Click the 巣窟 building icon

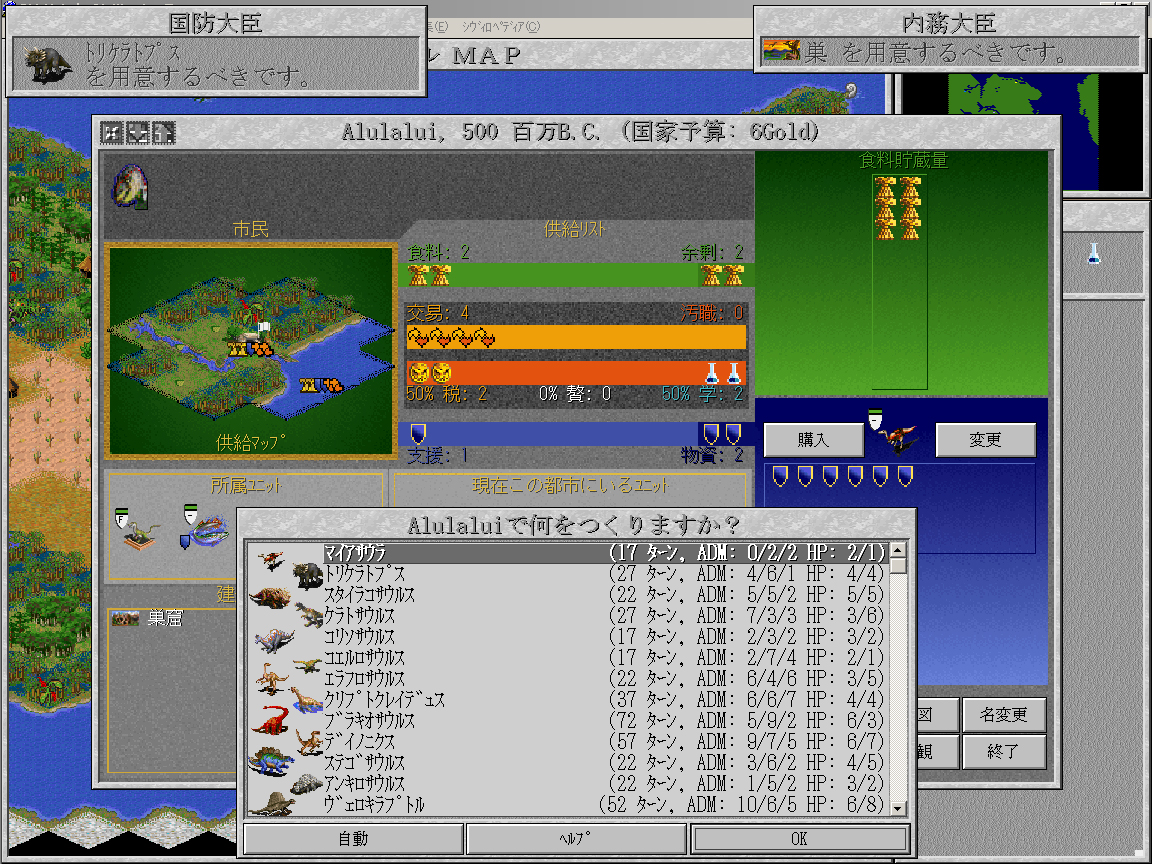pos(125,619)
